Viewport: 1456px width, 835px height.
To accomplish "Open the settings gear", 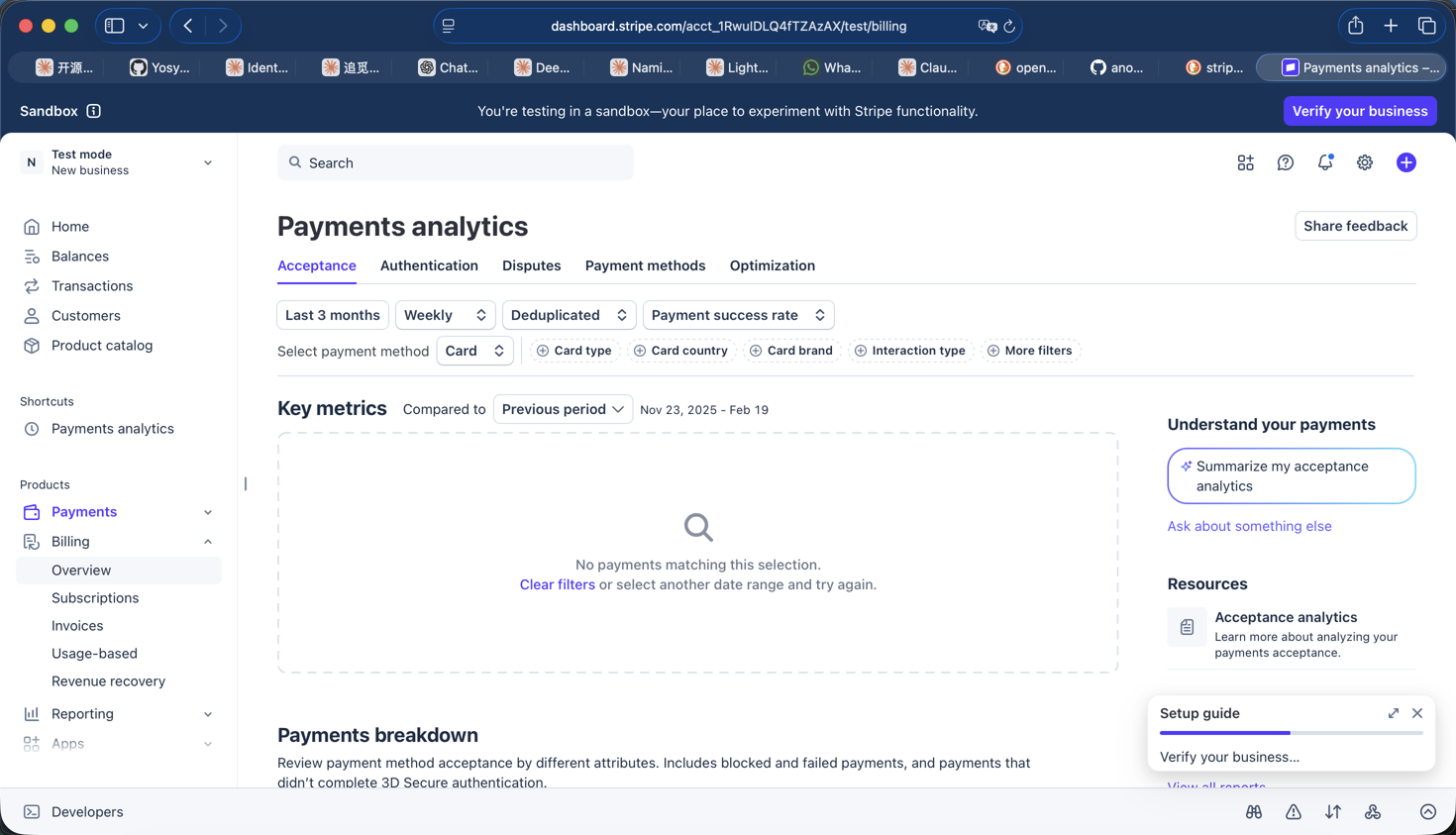I will [1365, 162].
